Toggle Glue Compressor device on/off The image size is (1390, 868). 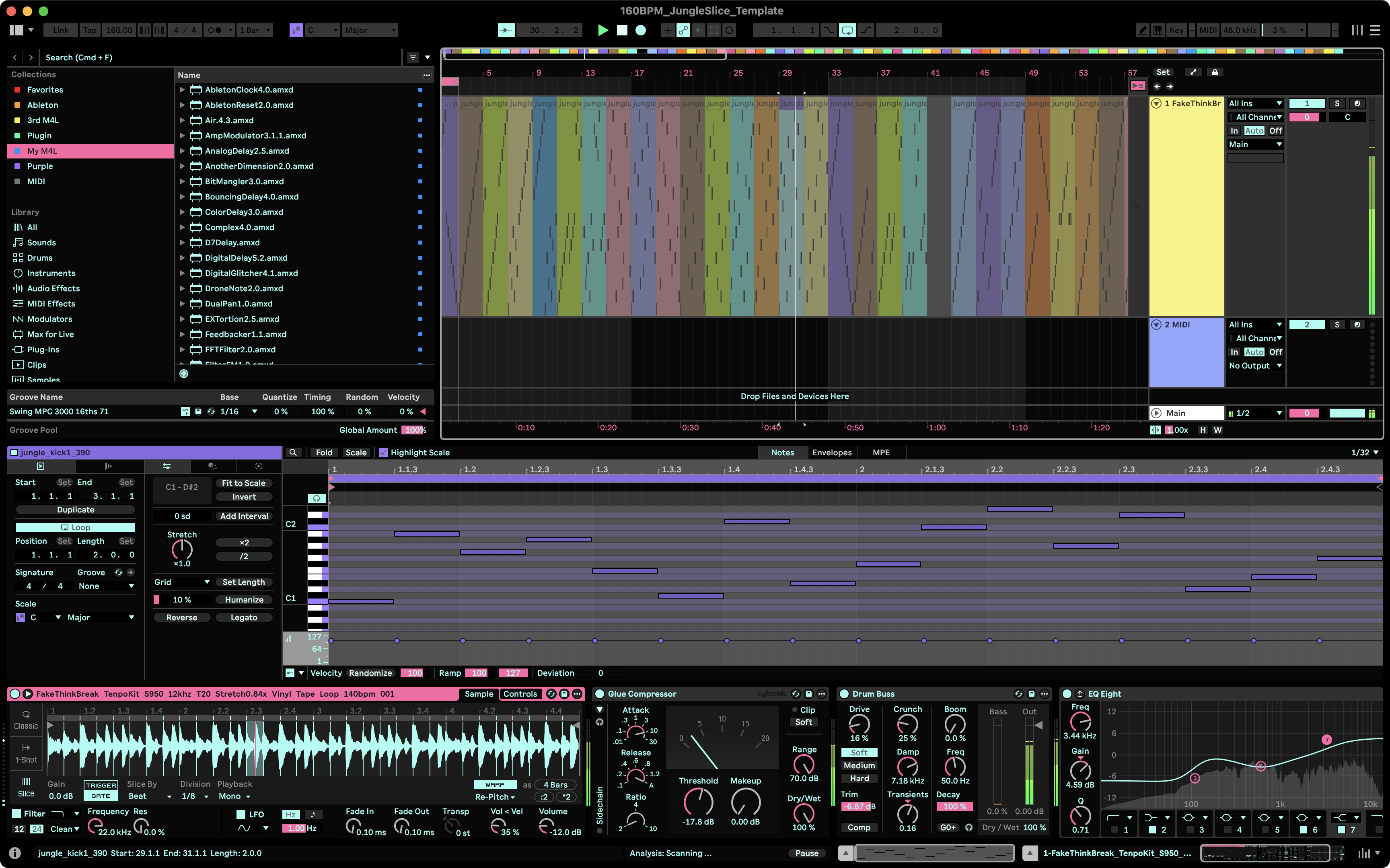tap(599, 694)
